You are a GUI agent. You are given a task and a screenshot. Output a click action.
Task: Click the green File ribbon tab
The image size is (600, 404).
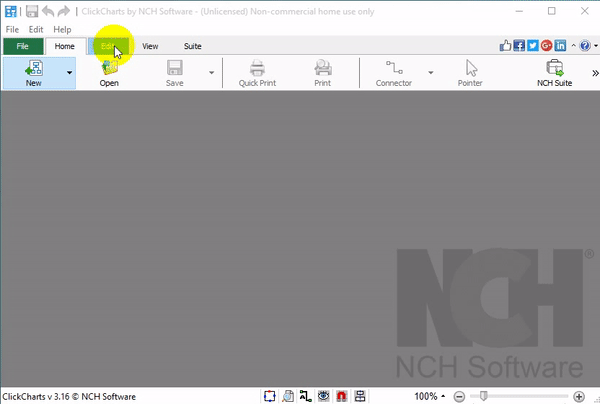pyautogui.click(x=23, y=46)
